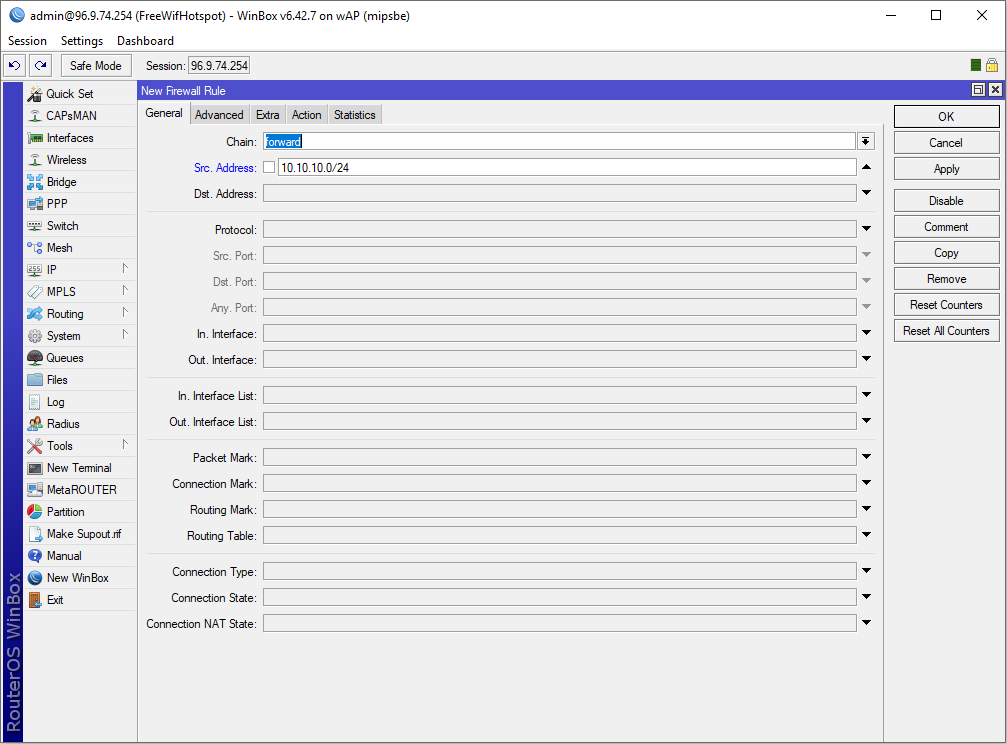Viewport: 1007px width, 744px height.
Task: Open the Mesh menu
Action: [x=80, y=247]
